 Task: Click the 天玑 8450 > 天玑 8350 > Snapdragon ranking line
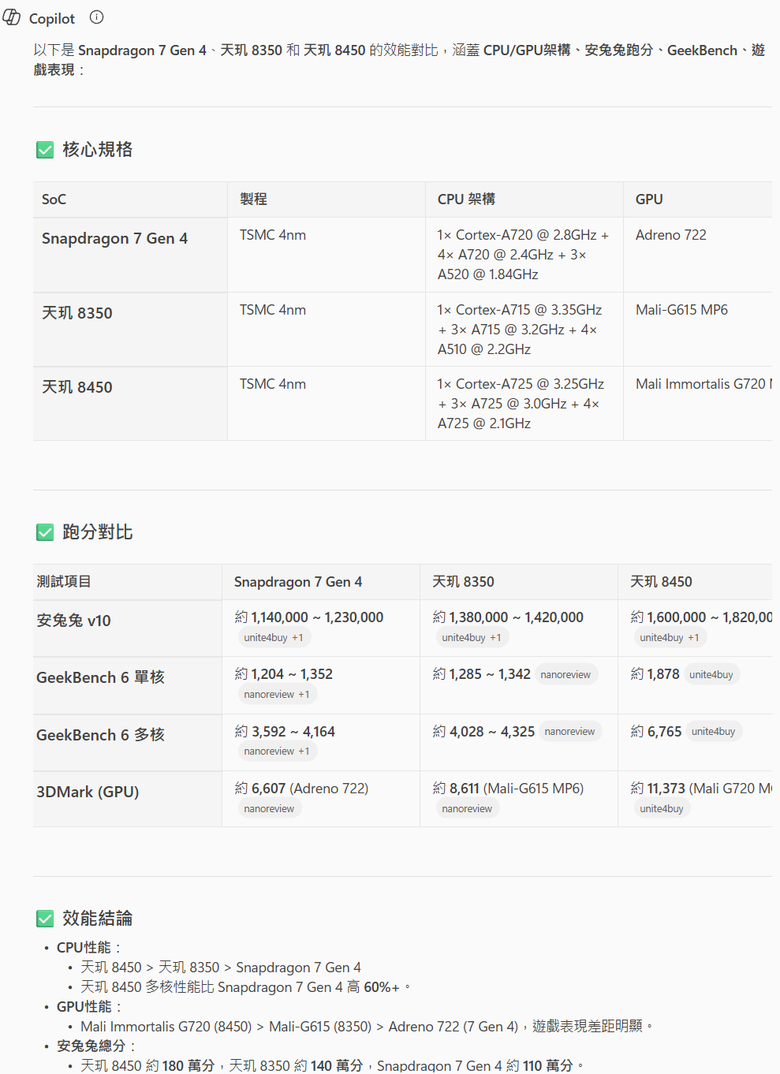[221, 967]
